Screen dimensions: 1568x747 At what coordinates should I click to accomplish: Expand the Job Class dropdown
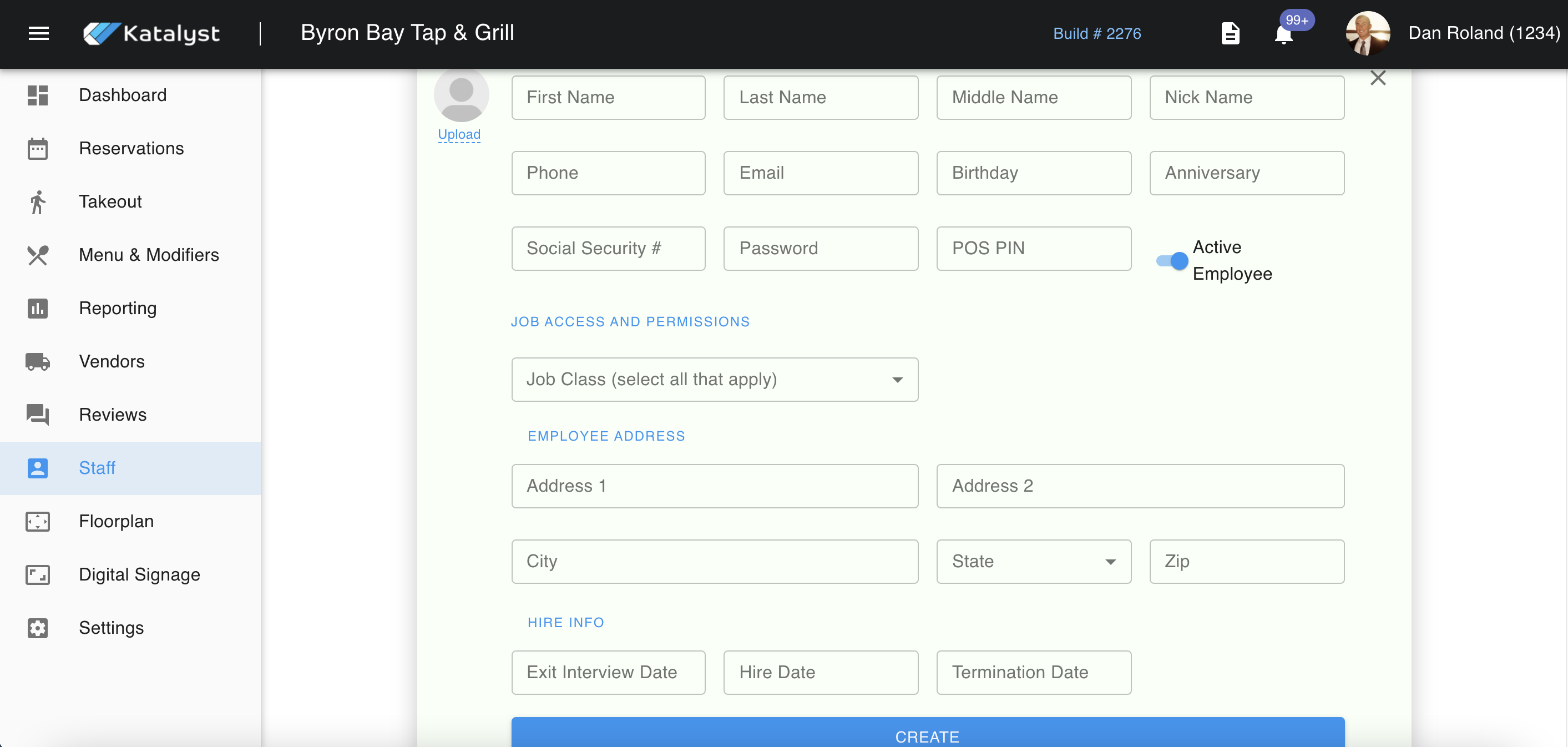tap(714, 379)
